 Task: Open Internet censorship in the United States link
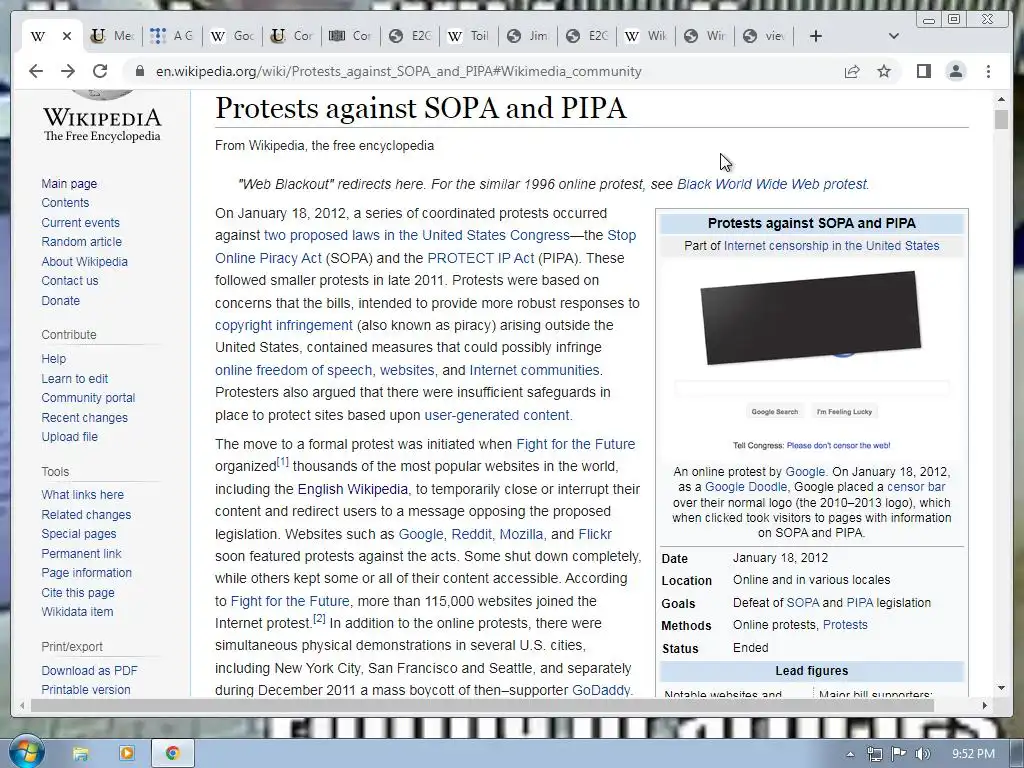[831, 246]
